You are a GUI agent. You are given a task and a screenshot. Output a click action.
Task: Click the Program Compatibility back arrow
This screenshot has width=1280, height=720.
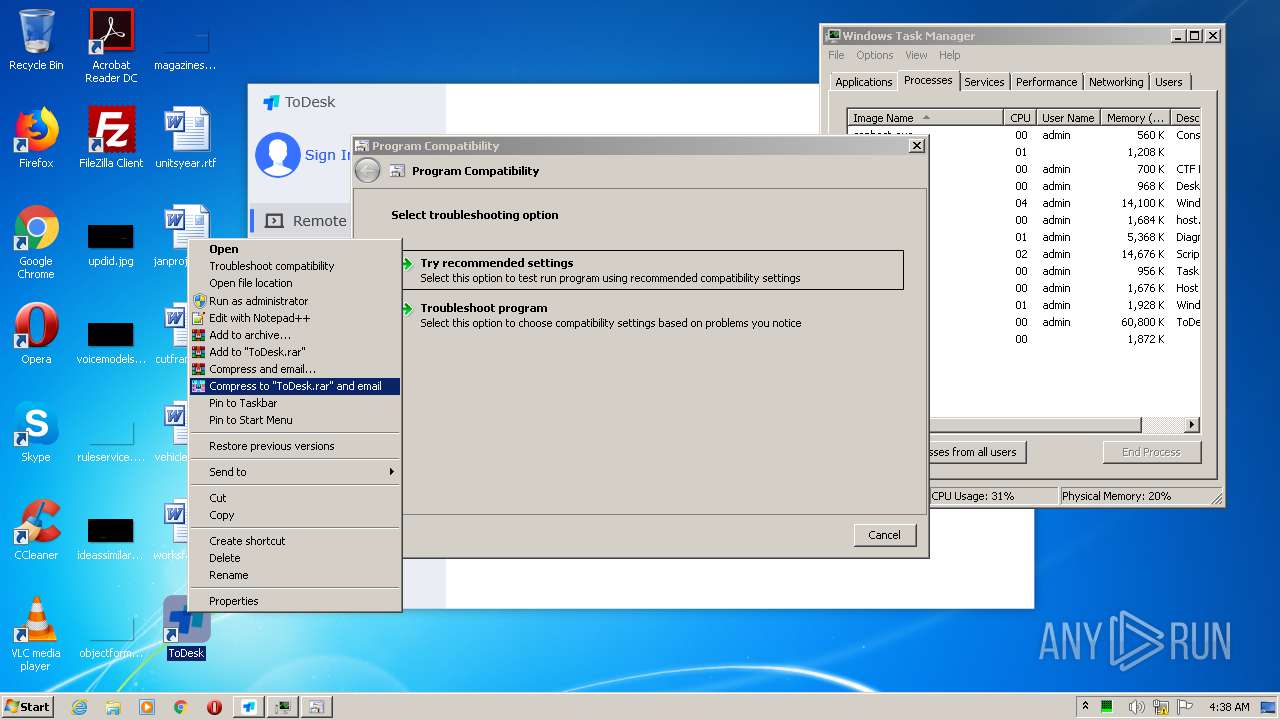tap(367, 171)
